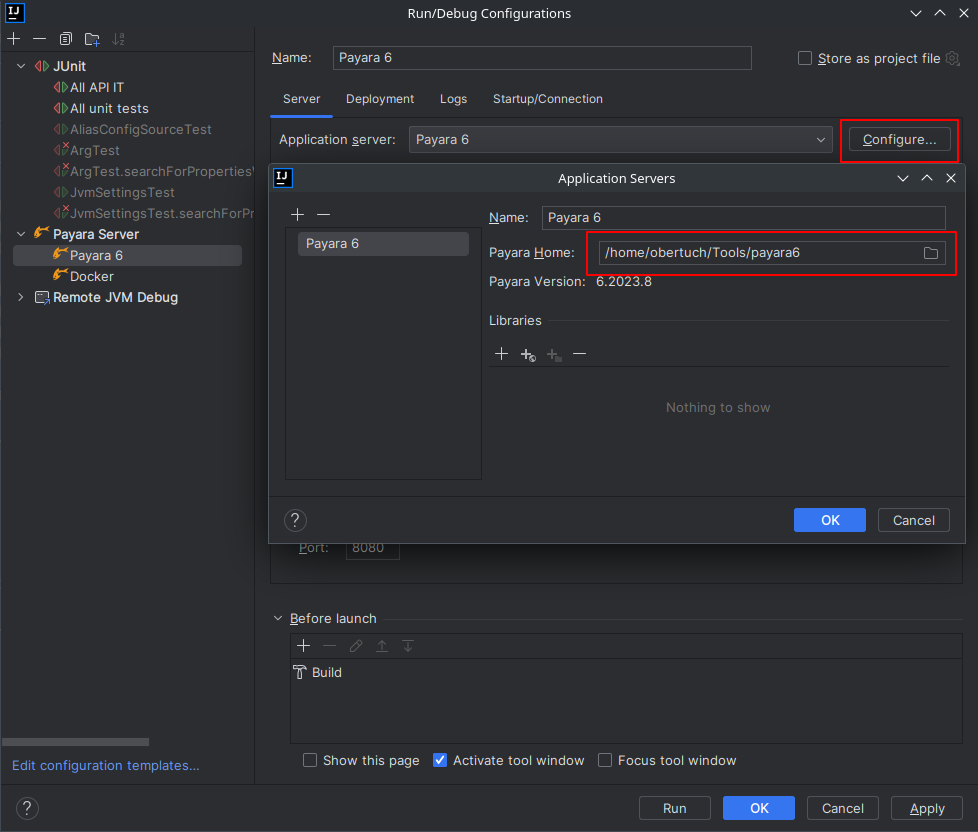Open help from the Application Servers dialog
This screenshot has height=832, width=978.
click(294, 520)
